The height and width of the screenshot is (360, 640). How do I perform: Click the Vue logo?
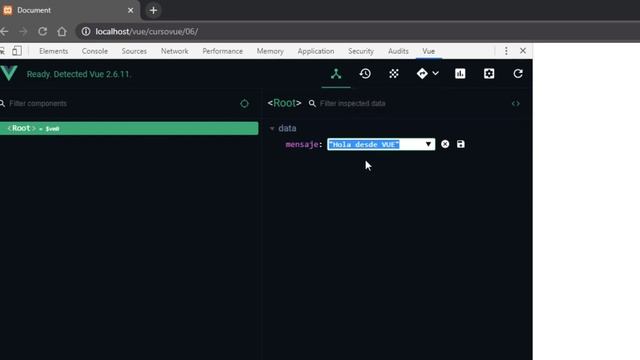pos(9,73)
